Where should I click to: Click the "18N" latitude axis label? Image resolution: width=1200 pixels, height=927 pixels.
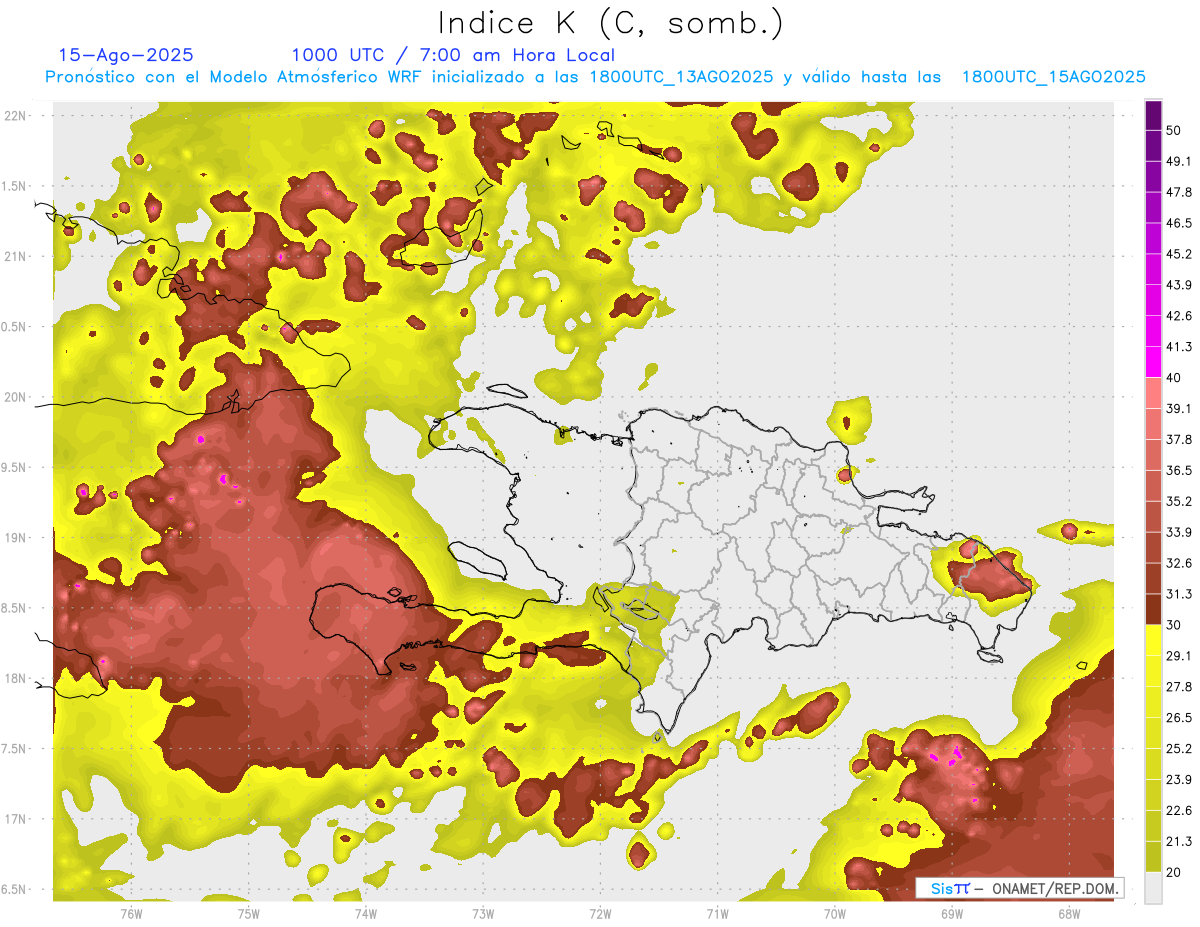(16, 678)
